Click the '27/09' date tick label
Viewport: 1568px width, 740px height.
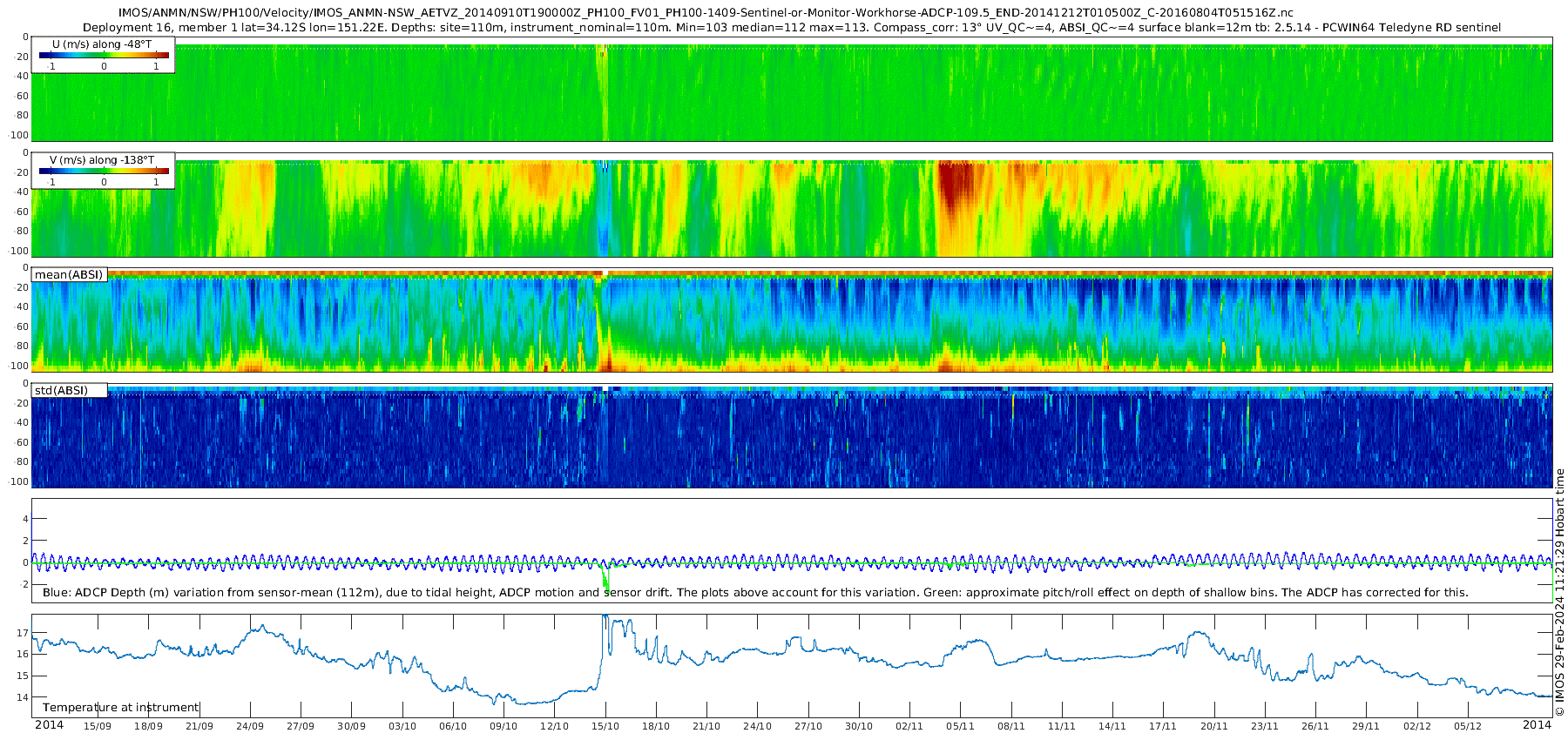tap(301, 726)
